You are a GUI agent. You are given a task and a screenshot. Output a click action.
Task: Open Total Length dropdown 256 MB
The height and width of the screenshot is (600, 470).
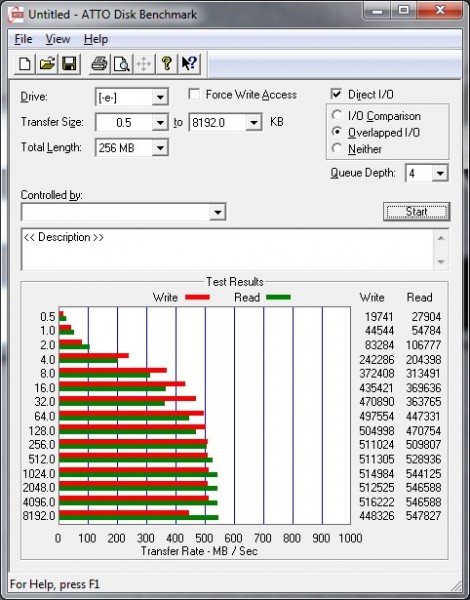[x=160, y=148]
